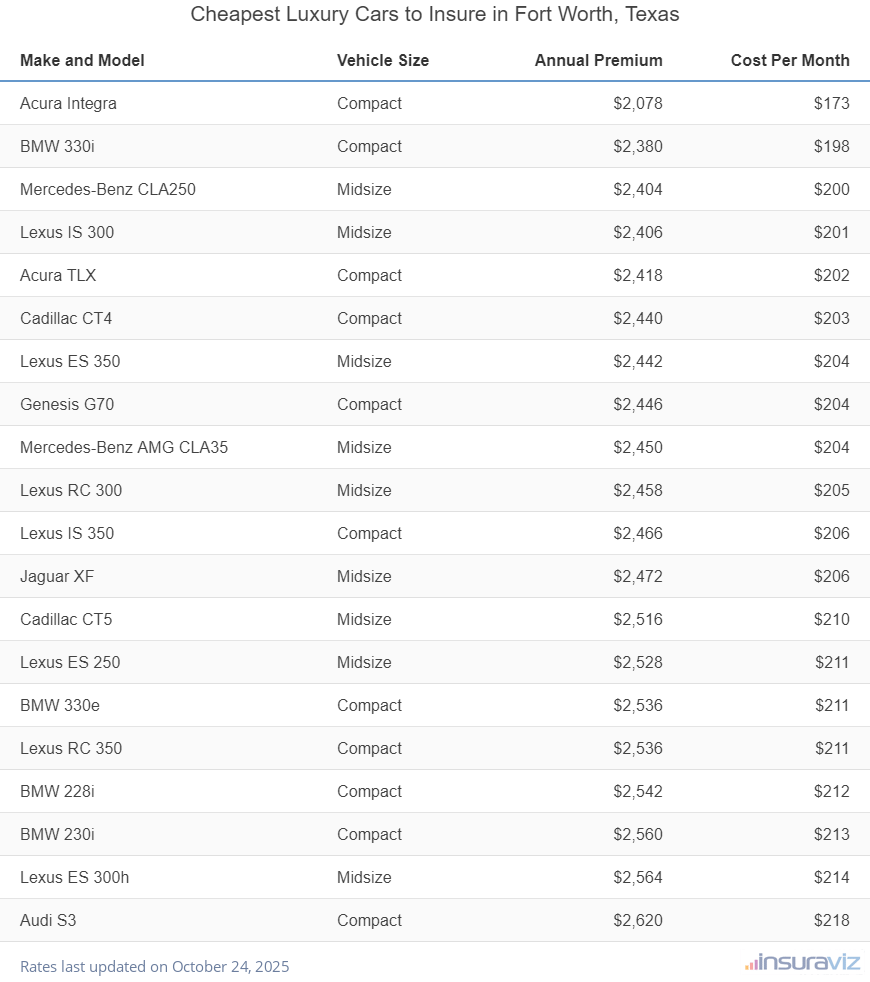Click the Jaguar XF row name
This screenshot has height=982, width=870.
[x=57, y=576]
